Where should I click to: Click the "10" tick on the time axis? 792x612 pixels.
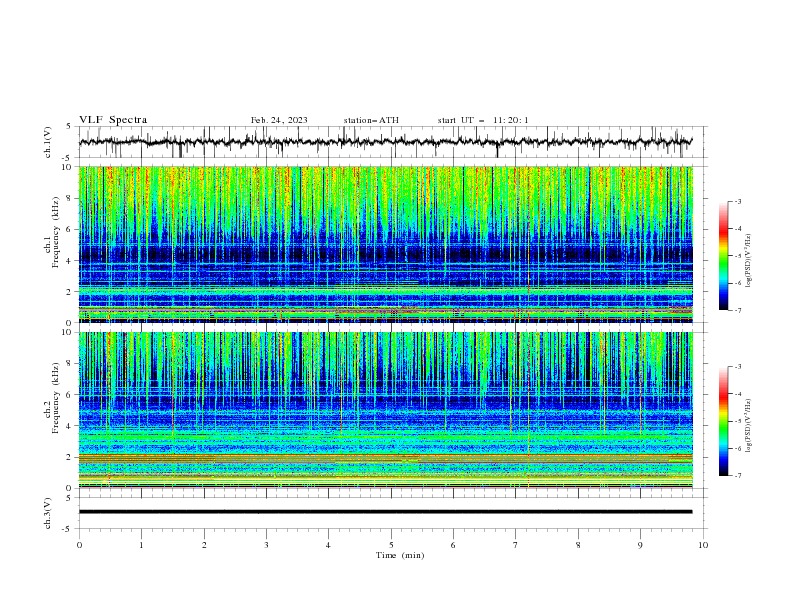click(x=703, y=545)
